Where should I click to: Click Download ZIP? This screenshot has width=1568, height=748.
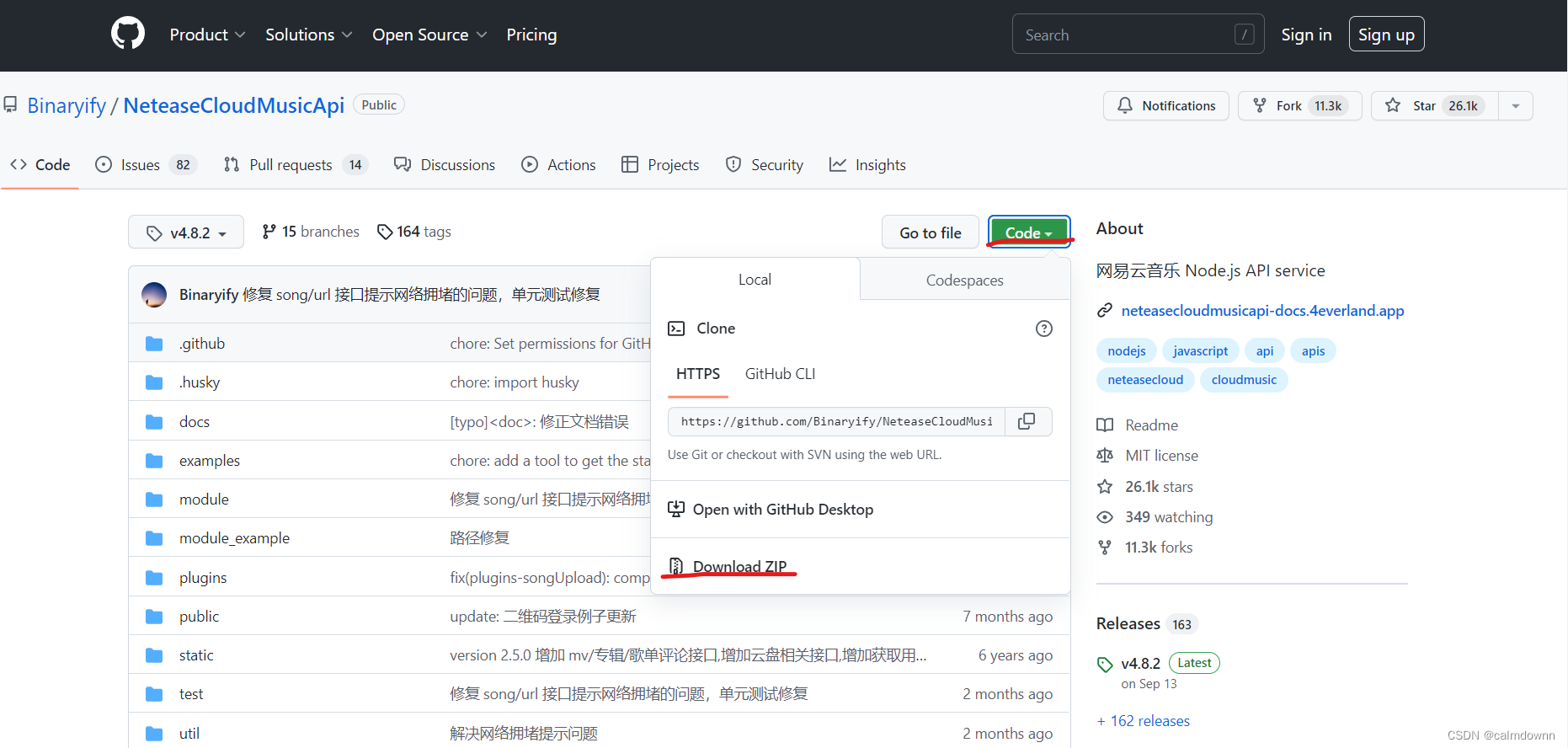point(740,566)
